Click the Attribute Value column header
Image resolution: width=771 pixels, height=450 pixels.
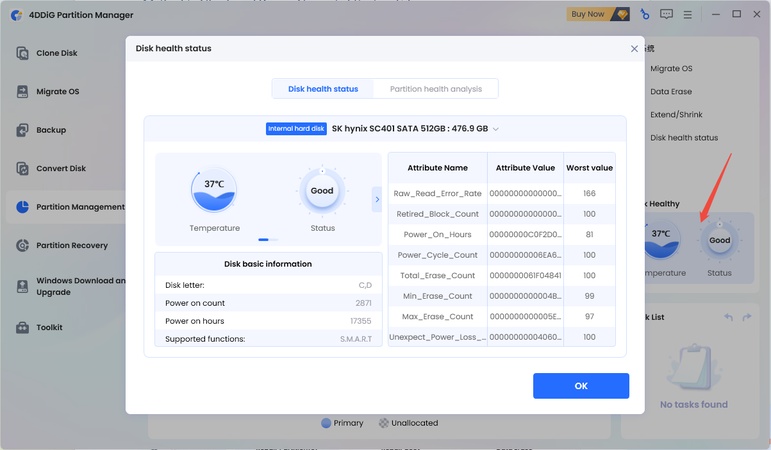click(x=525, y=168)
